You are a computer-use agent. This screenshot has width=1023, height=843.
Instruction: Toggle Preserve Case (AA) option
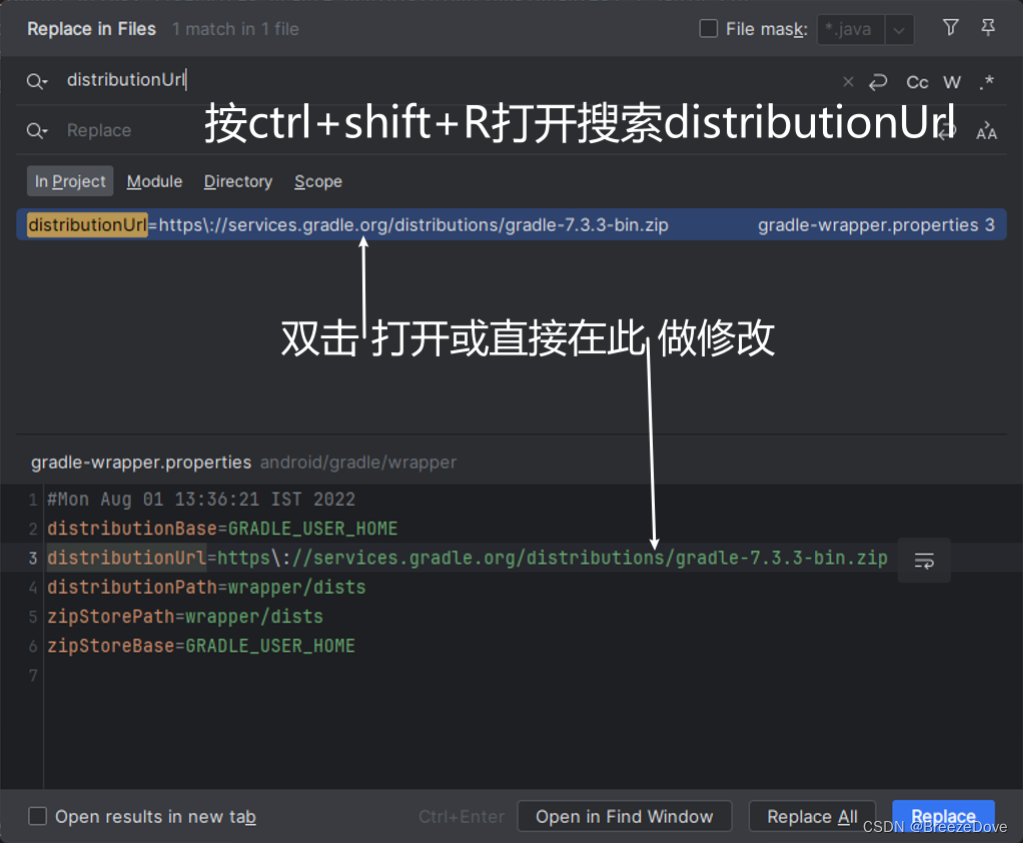pyautogui.click(x=986, y=130)
